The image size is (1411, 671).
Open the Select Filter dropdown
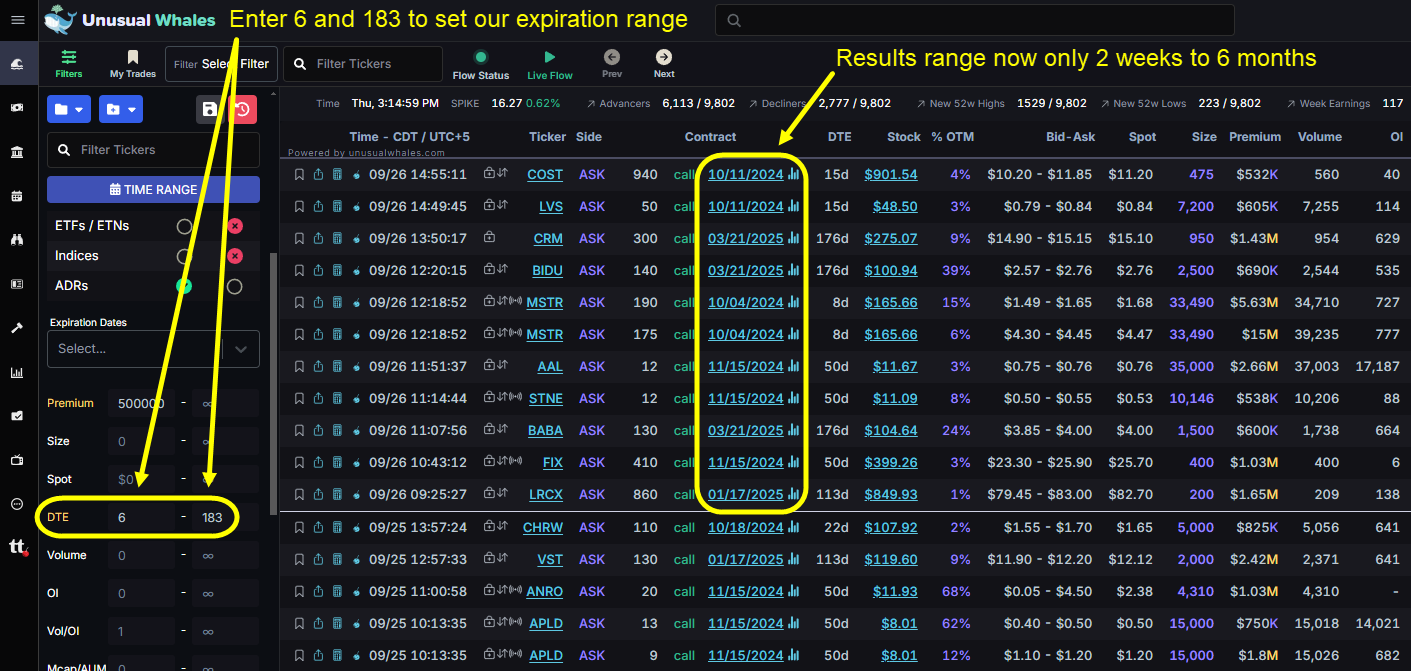tap(221, 64)
